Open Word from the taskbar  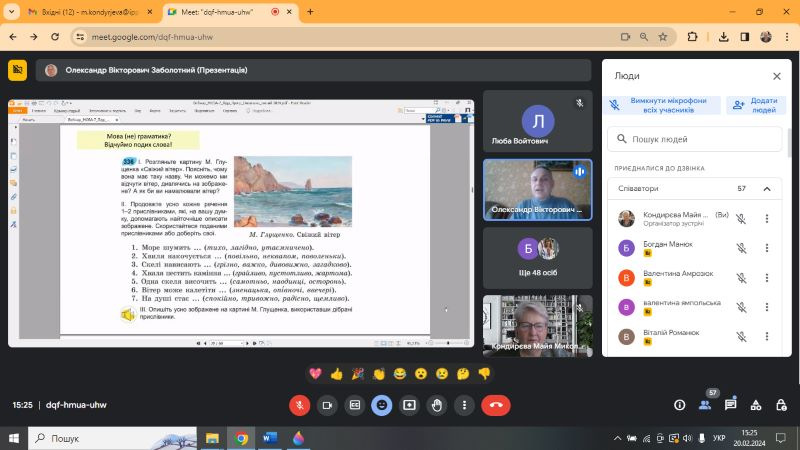270,438
